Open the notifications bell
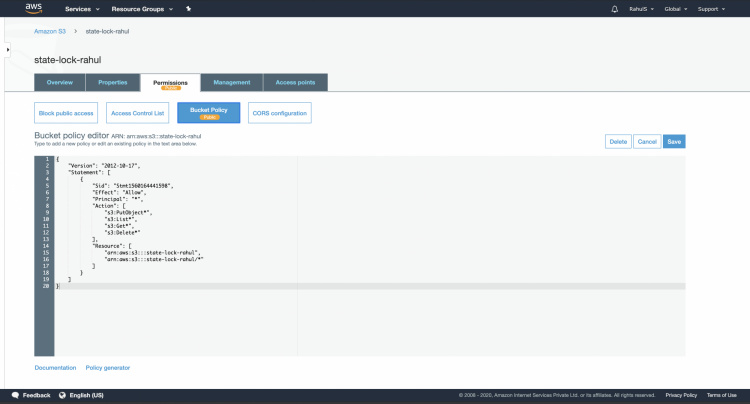The height and width of the screenshot is (404, 750). click(614, 9)
